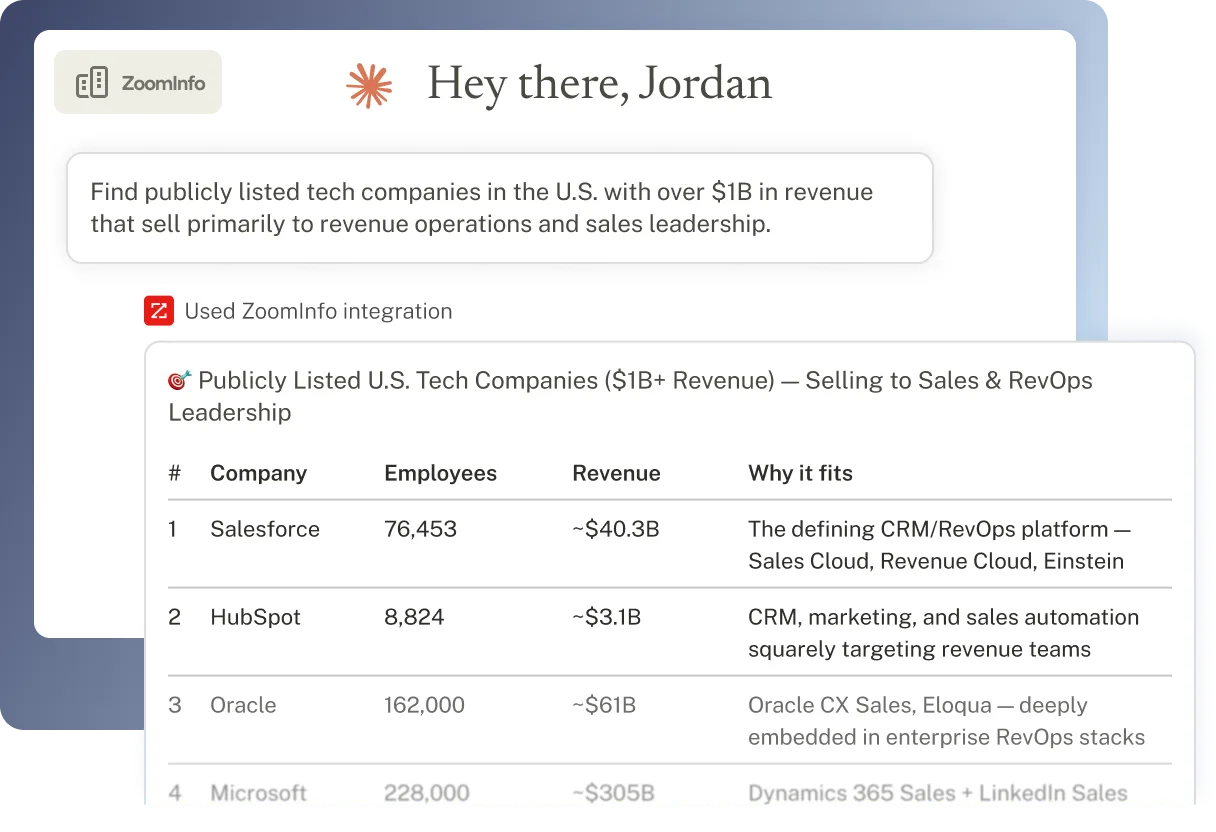Click the revenue value '~$40.3B'

coord(616,529)
